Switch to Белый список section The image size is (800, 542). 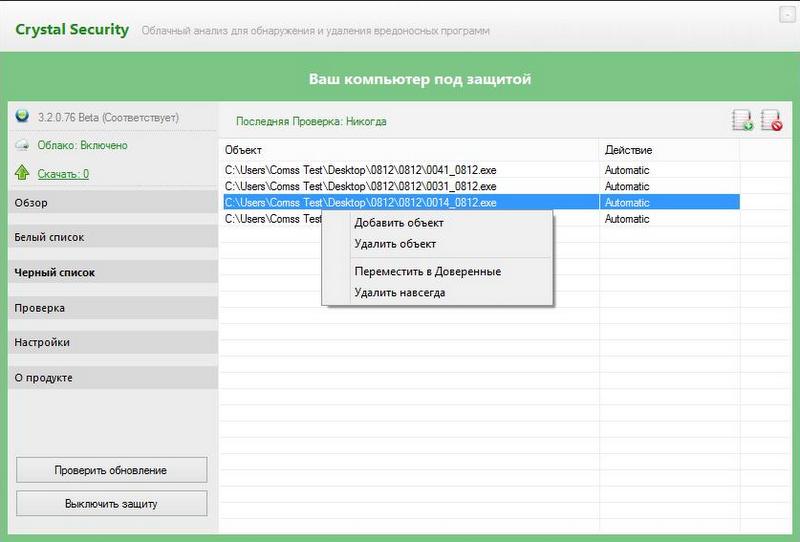(x=113, y=237)
